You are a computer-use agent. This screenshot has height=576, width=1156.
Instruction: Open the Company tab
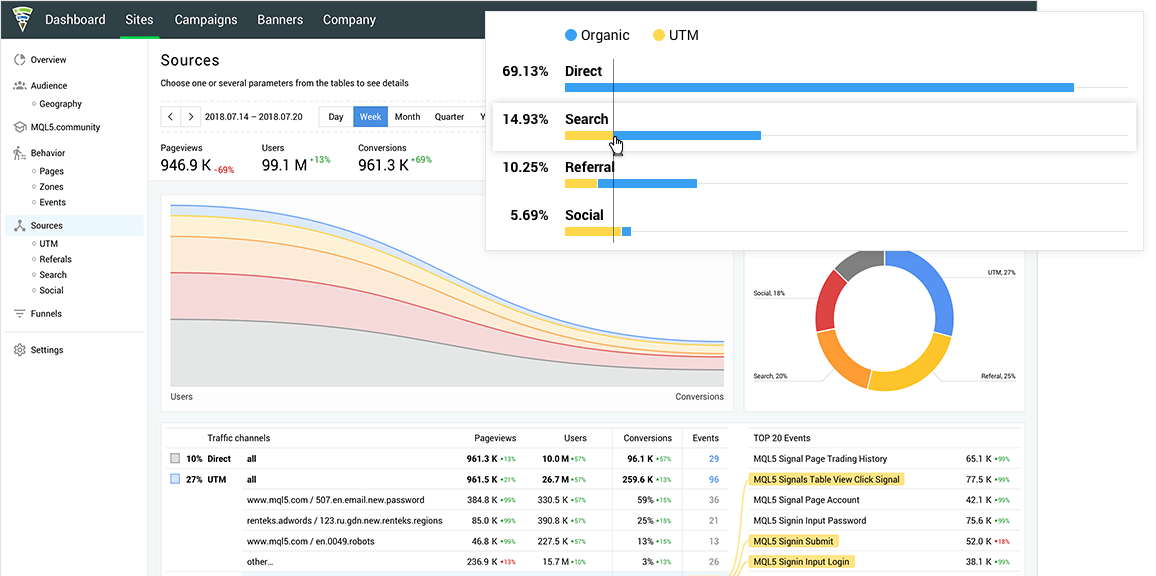pyautogui.click(x=349, y=20)
